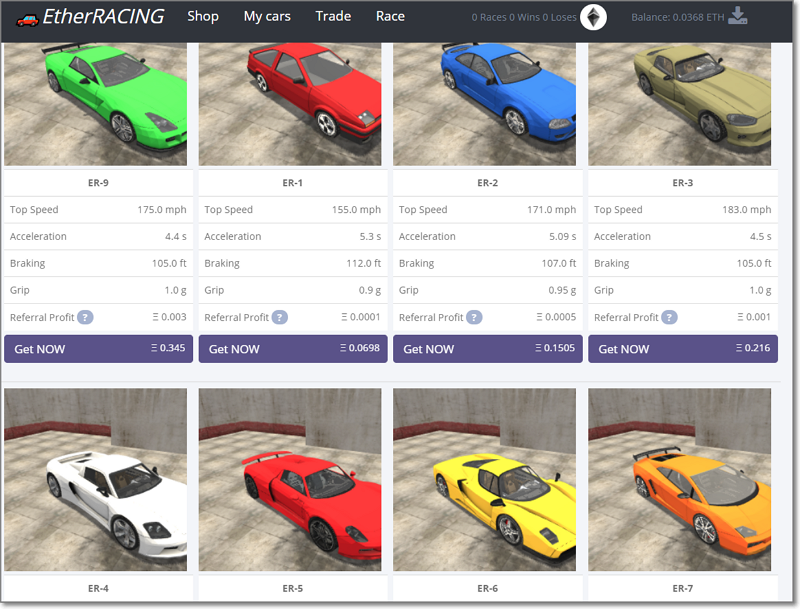Image resolution: width=800 pixels, height=609 pixels.
Task: Select the yellow ER-6 car image
Action: coord(484,479)
